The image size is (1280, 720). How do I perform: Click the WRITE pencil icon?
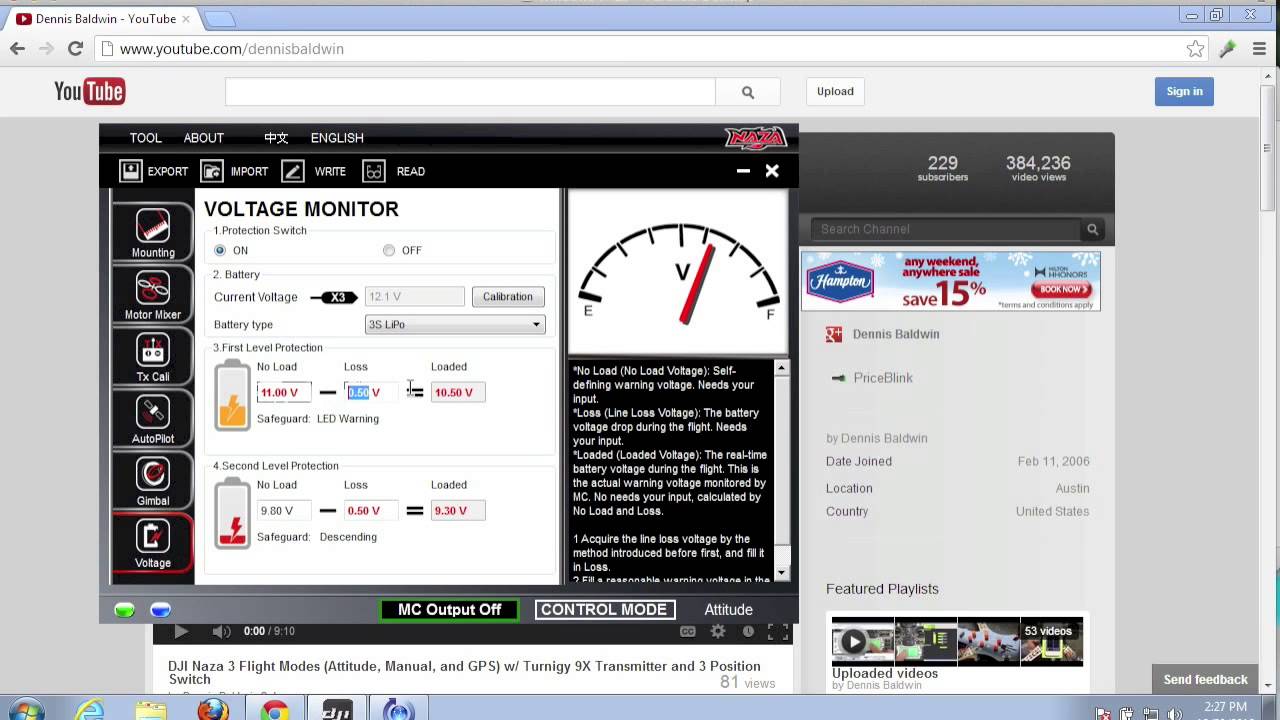point(293,171)
